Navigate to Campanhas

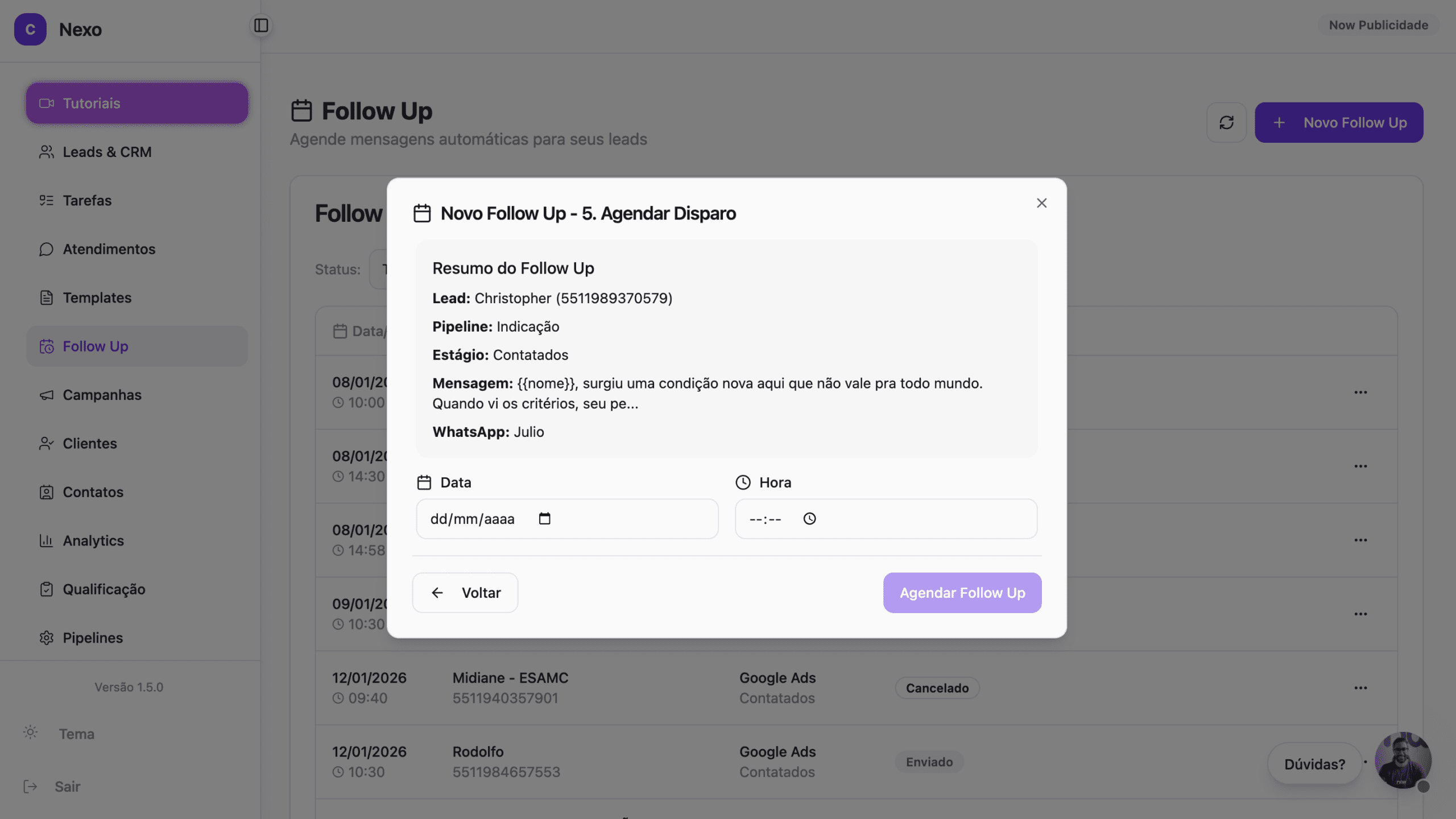point(102,395)
